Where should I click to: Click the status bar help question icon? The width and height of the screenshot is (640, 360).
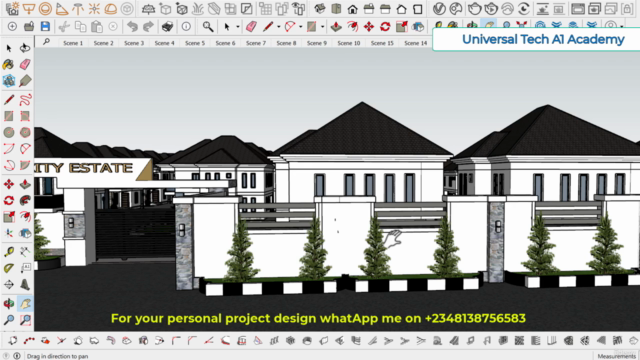(7, 356)
